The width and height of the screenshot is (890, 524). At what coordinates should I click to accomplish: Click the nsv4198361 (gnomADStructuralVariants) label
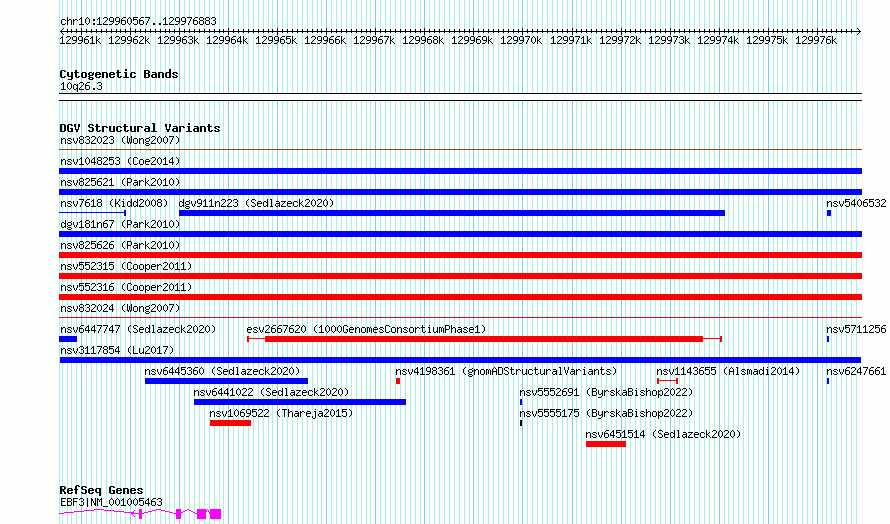tap(506, 371)
